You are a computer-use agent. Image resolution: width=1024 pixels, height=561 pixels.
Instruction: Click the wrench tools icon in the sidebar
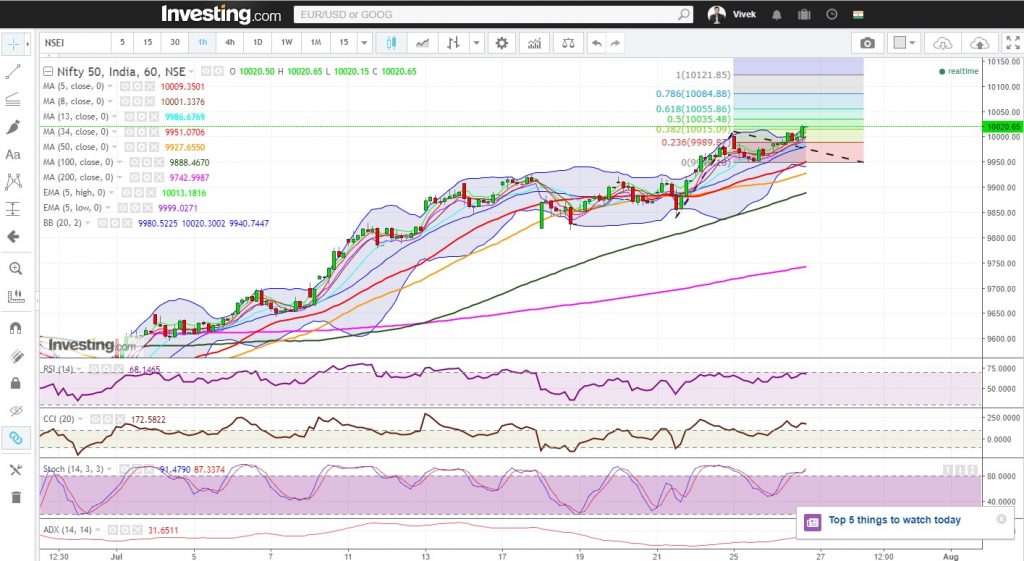(x=15, y=470)
